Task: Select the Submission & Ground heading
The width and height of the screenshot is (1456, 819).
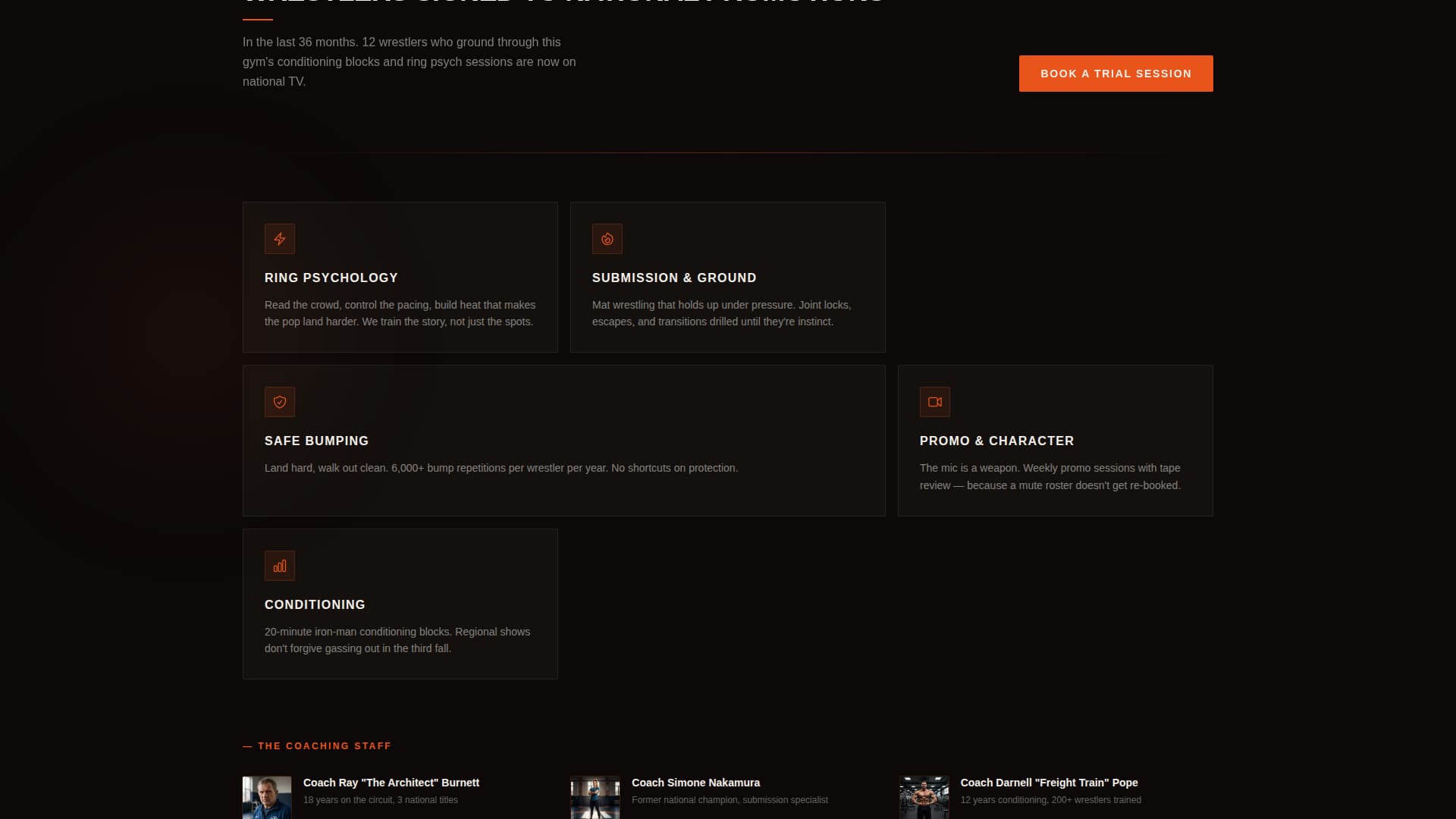Action: coord(673,278)
